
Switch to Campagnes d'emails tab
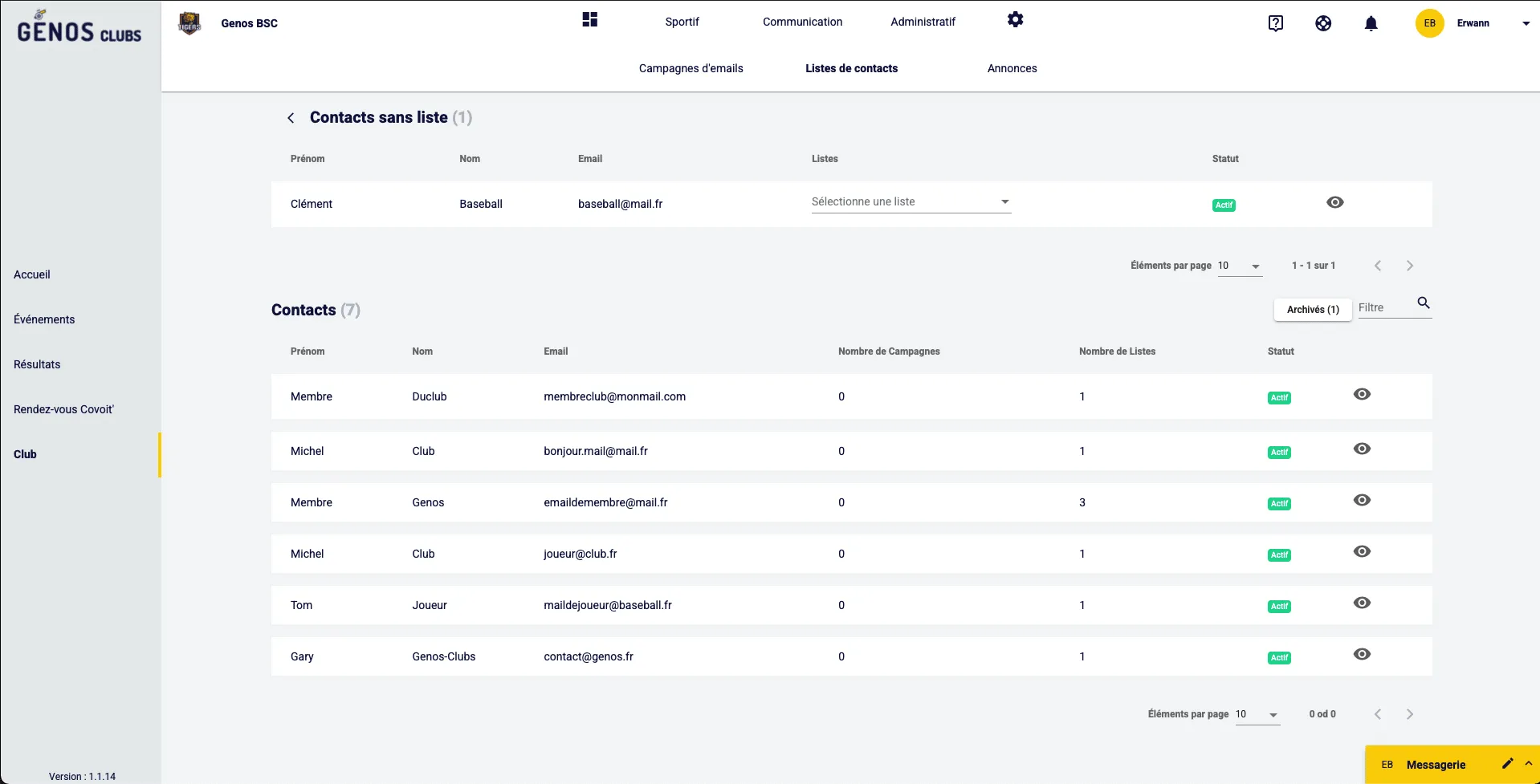[691, 68]
